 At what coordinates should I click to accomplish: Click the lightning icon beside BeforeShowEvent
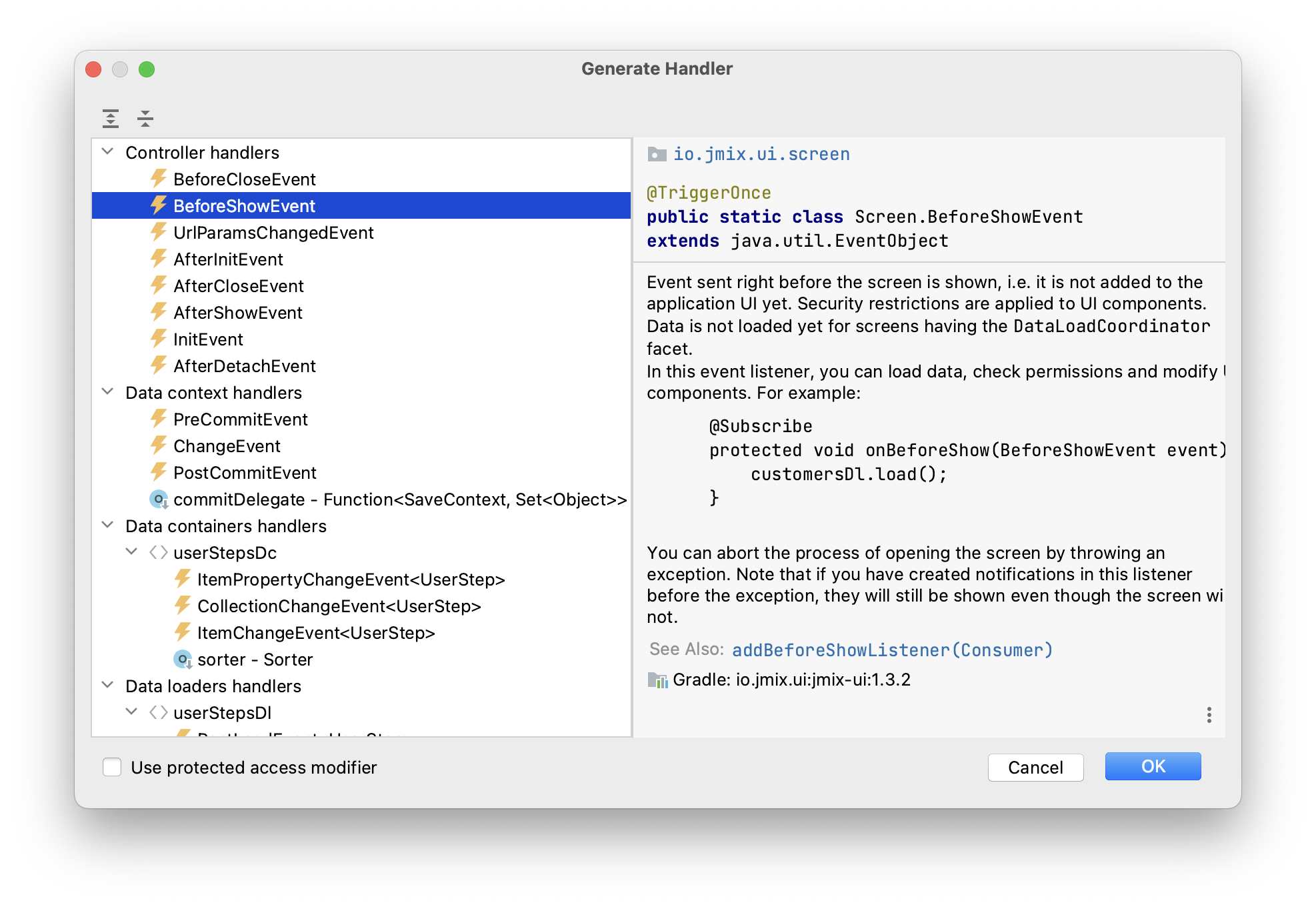coord(158,205)
